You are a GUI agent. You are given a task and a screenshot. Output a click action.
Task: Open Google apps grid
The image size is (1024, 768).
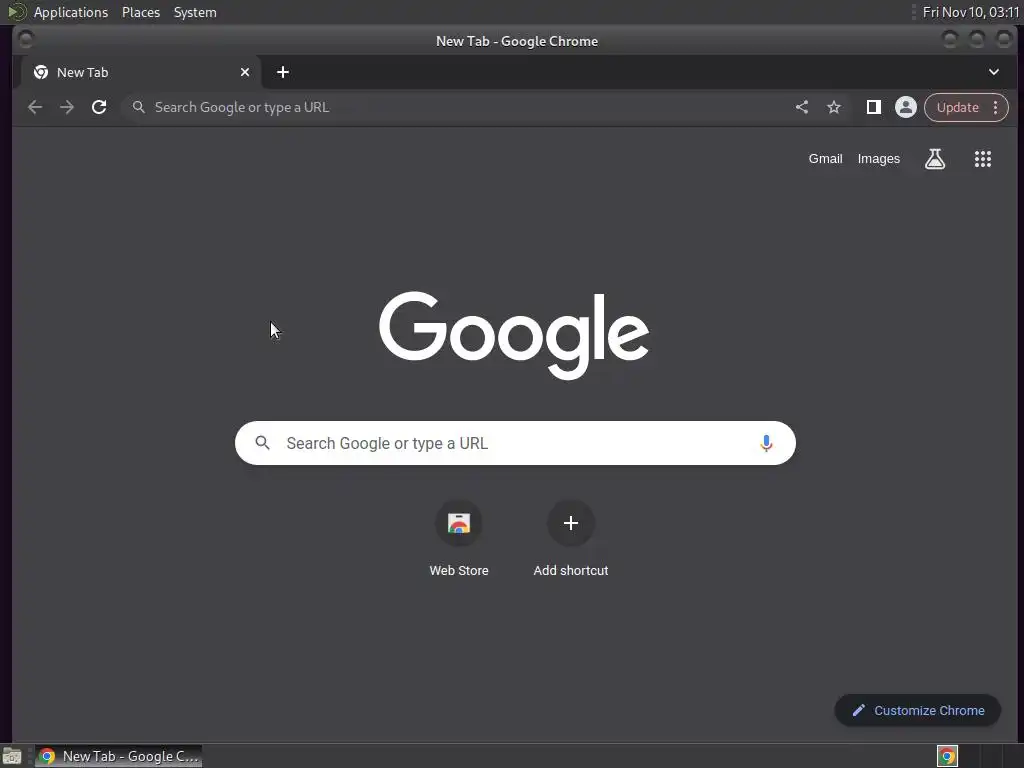[983, 159]
